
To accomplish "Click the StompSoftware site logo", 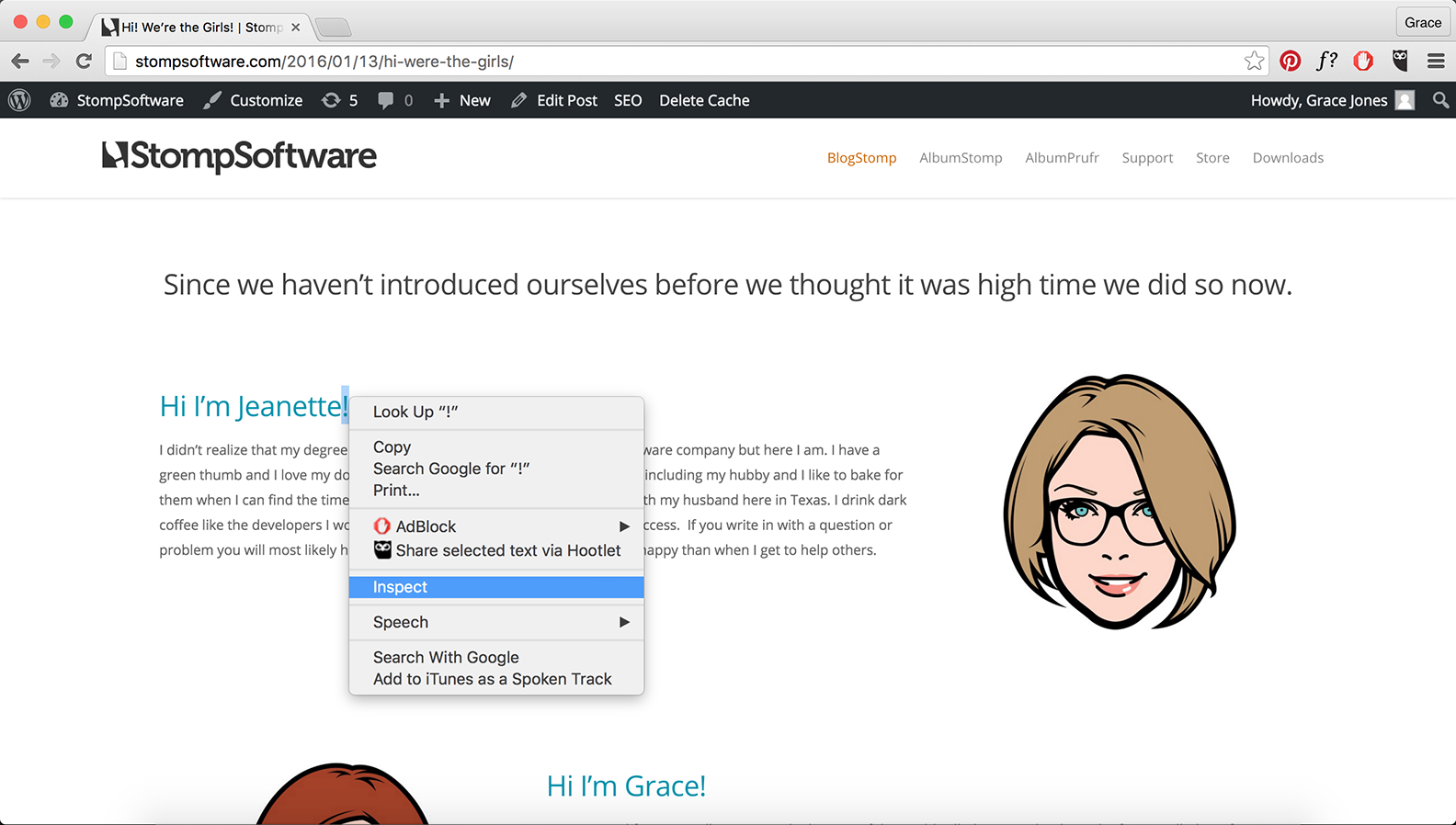I will (239, 156).
